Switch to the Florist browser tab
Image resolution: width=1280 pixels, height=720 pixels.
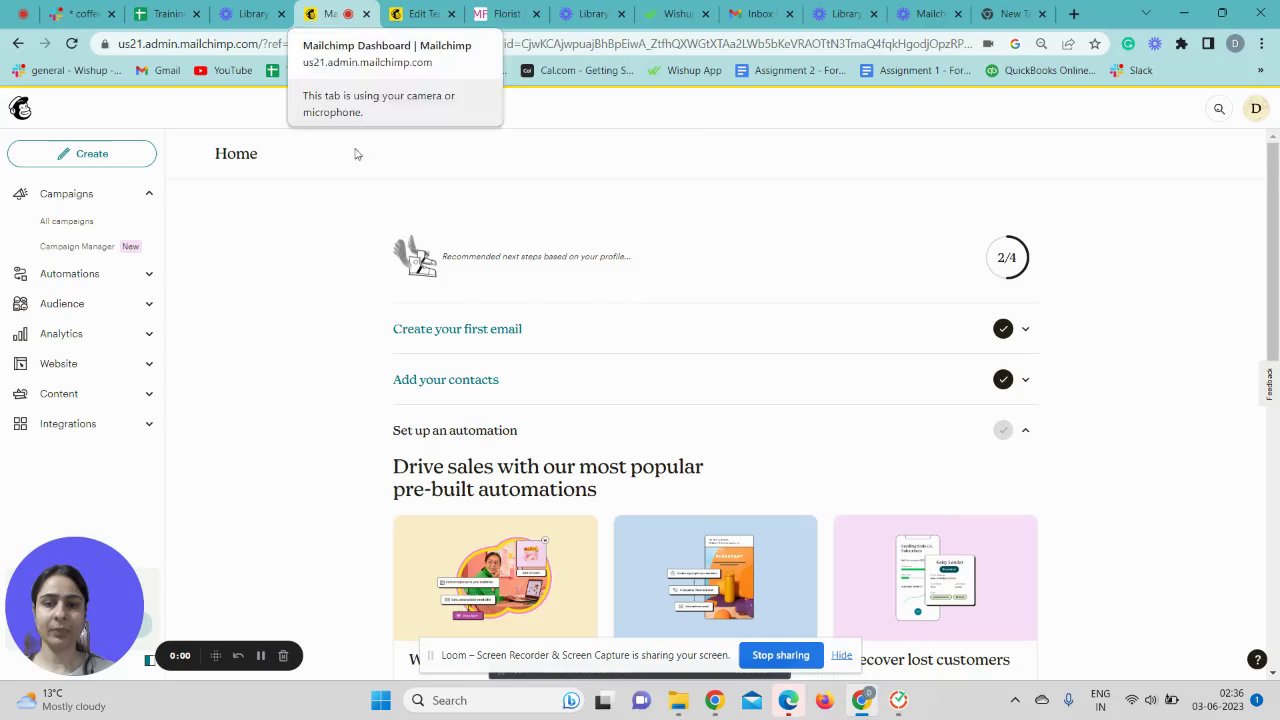(x=507, y=14)
